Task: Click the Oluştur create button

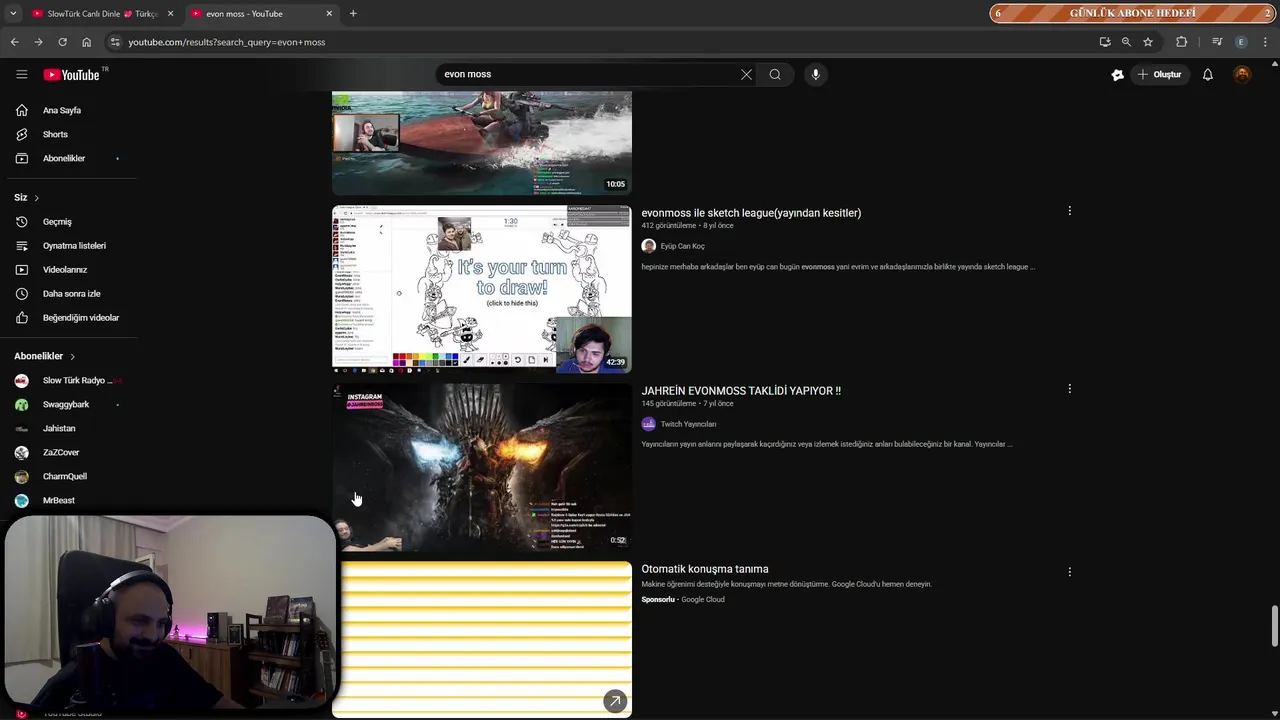Action: [1160, 74]
